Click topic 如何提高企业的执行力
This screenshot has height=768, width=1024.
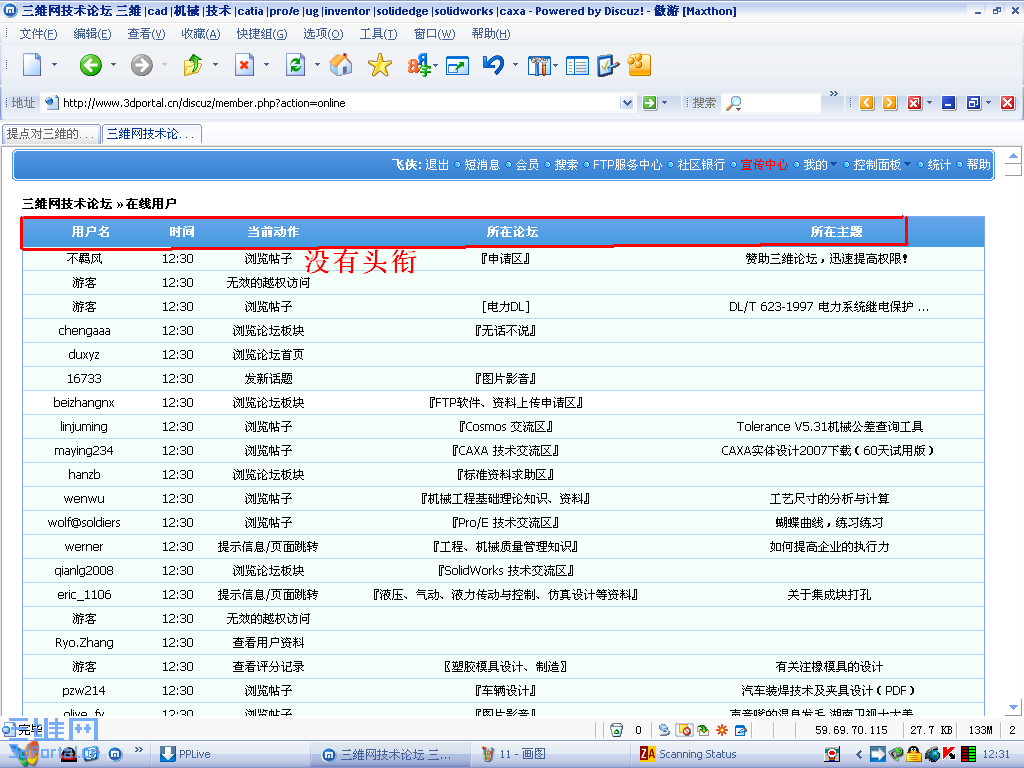pyautogui.click(x=829, y=547)
